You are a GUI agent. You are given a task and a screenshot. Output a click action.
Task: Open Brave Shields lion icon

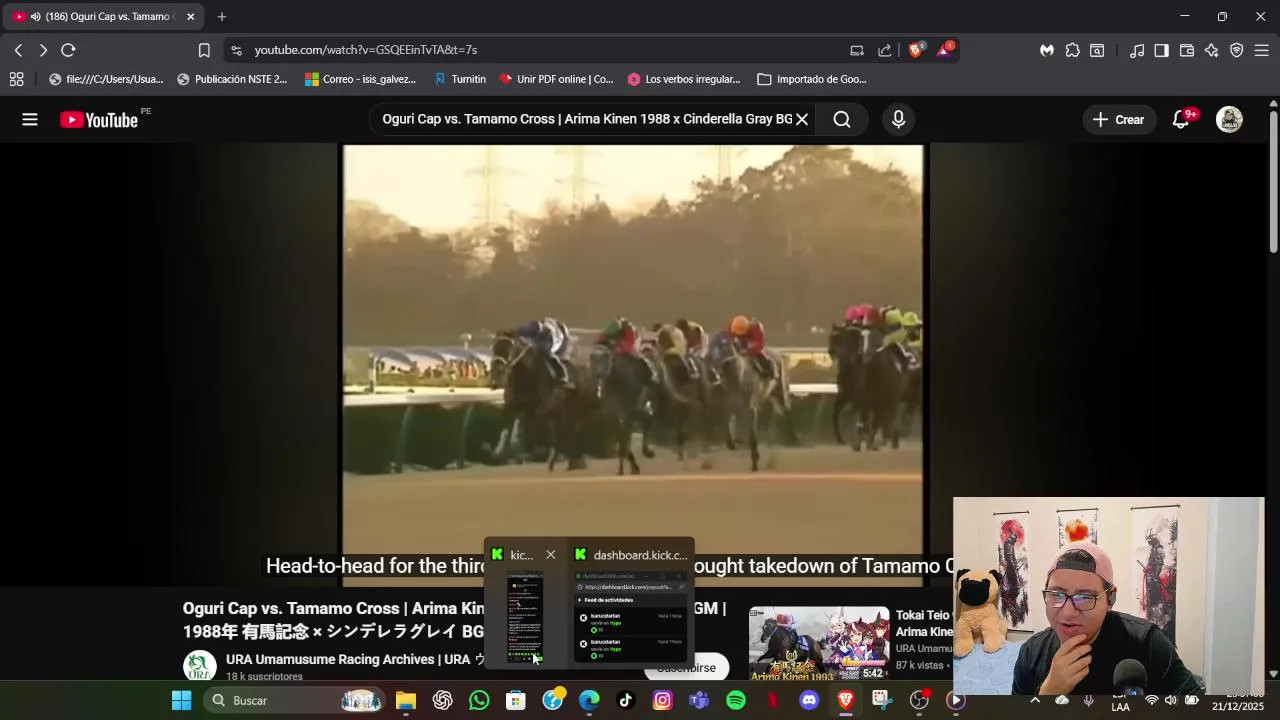coord(916,50)
